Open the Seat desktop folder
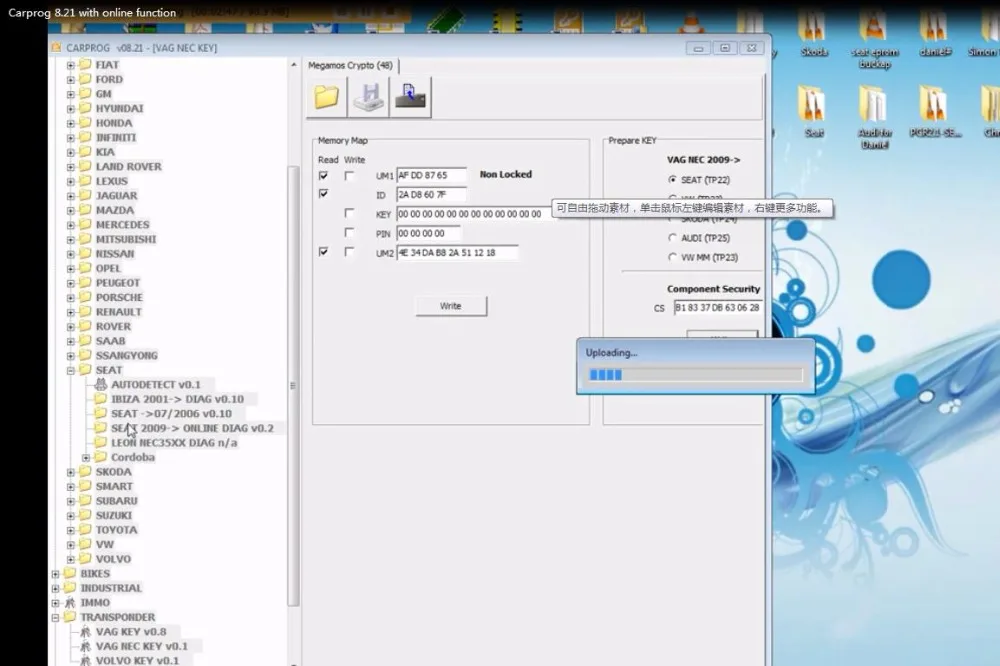 pos(813,110)
